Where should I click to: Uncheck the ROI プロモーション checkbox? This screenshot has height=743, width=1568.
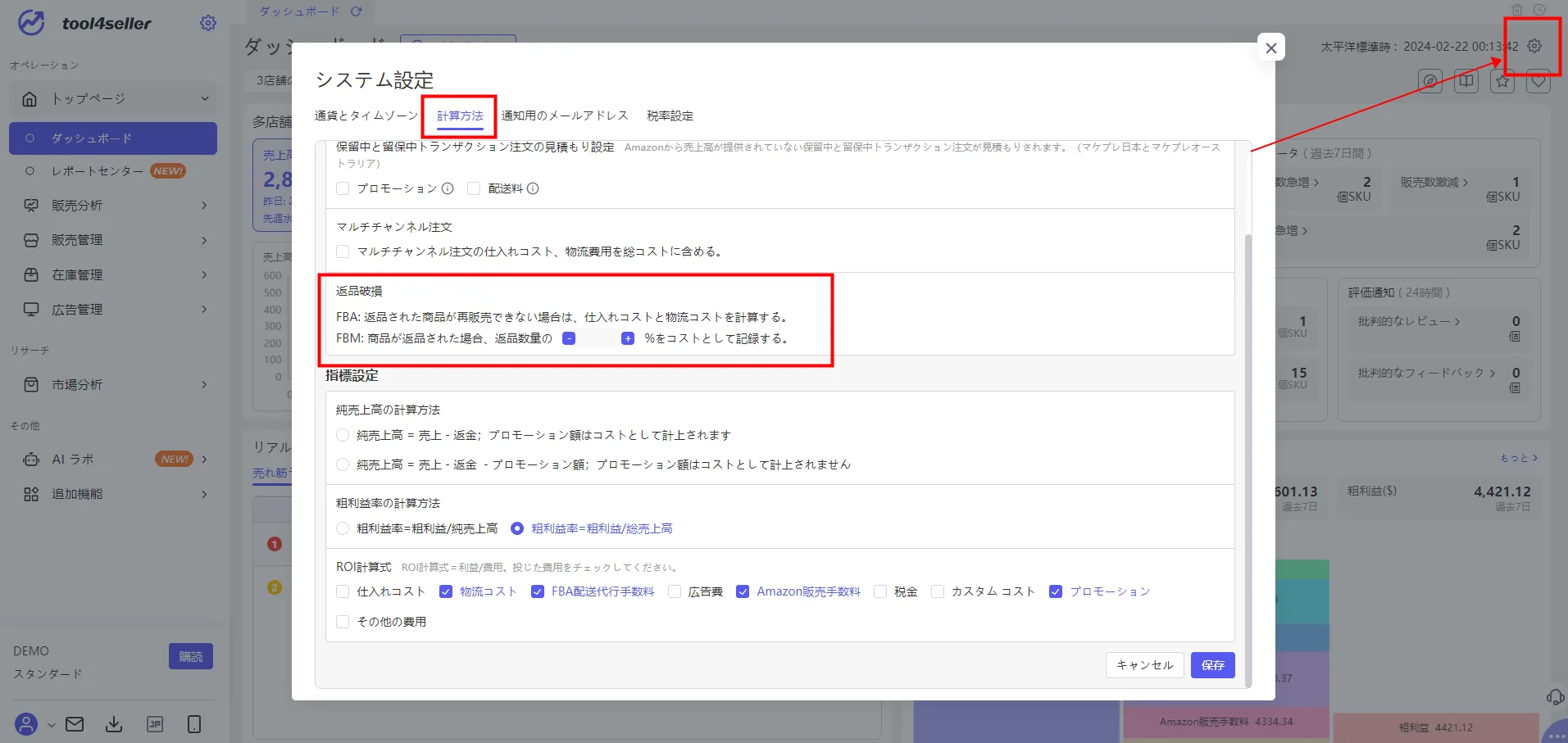pyautogui.click(x=1056, y=591)
